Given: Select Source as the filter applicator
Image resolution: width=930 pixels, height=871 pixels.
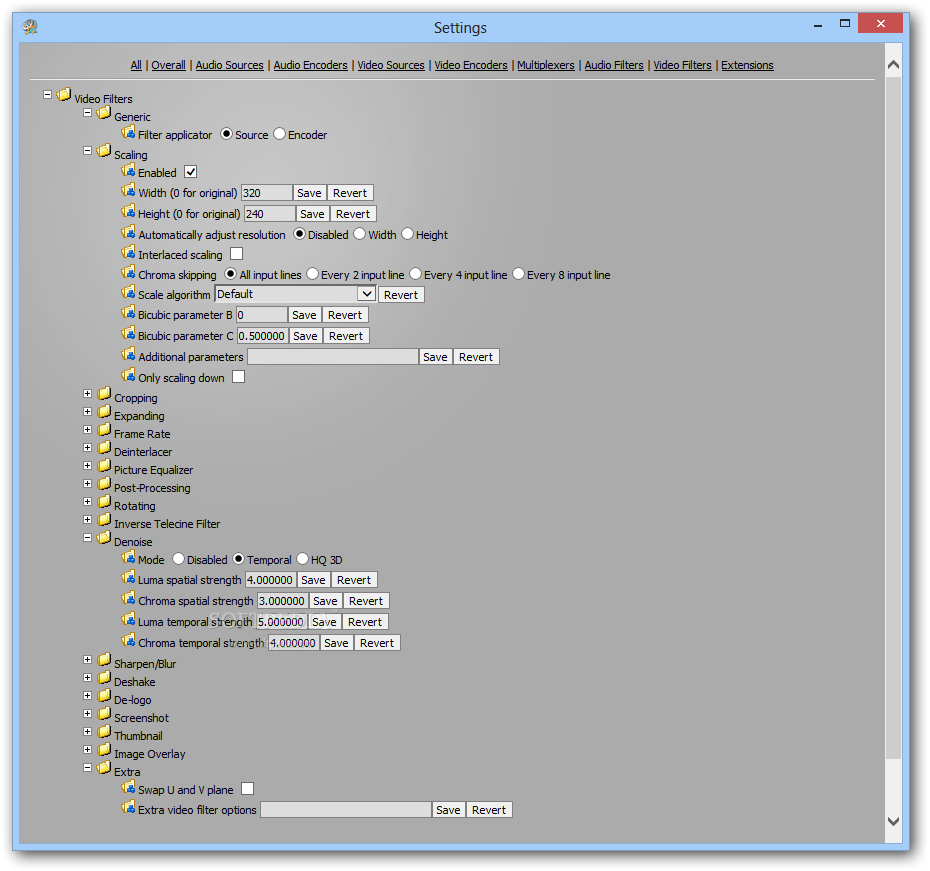Looking at the screenshot, I should (226, 134).
